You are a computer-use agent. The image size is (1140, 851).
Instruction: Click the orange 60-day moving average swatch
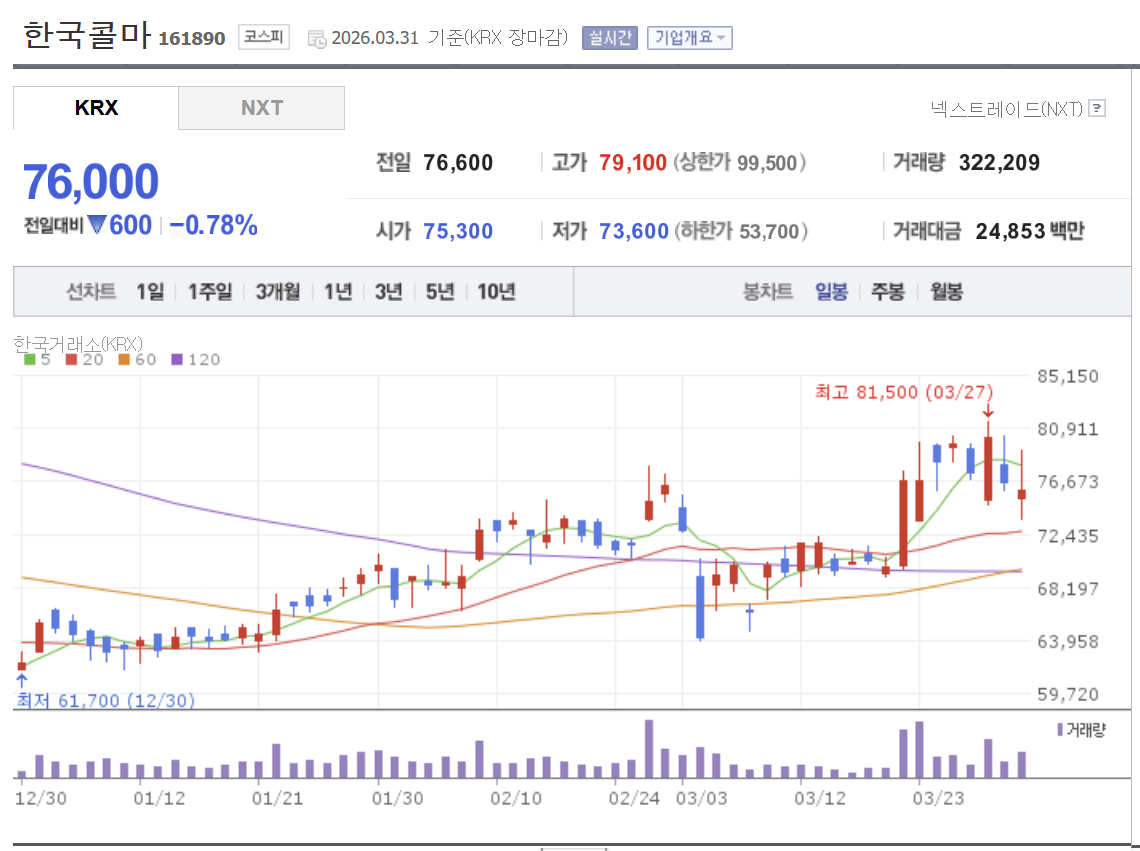coord(124,359)
